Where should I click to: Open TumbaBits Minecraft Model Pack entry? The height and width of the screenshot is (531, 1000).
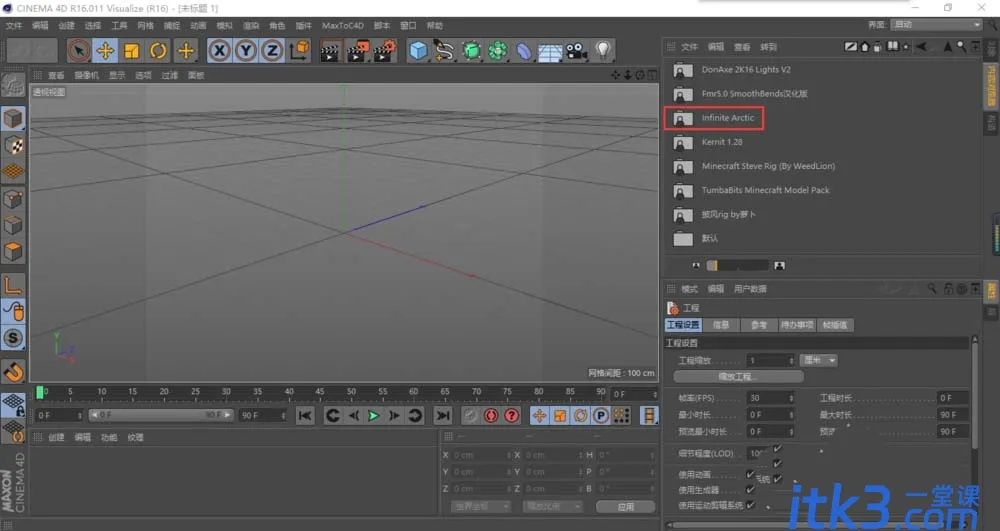[x=765, y=191]
